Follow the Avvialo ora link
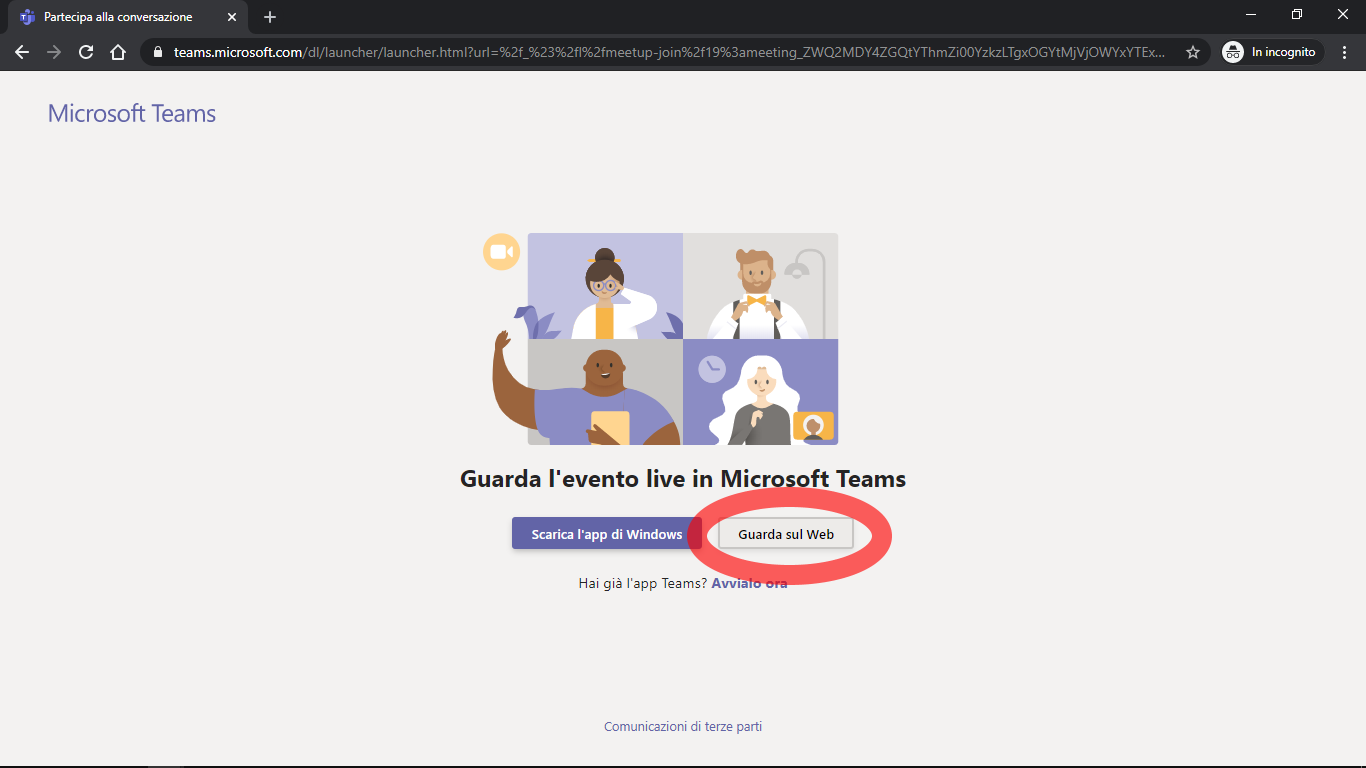This screenshot has width=1366, height=768. point(749,583)
